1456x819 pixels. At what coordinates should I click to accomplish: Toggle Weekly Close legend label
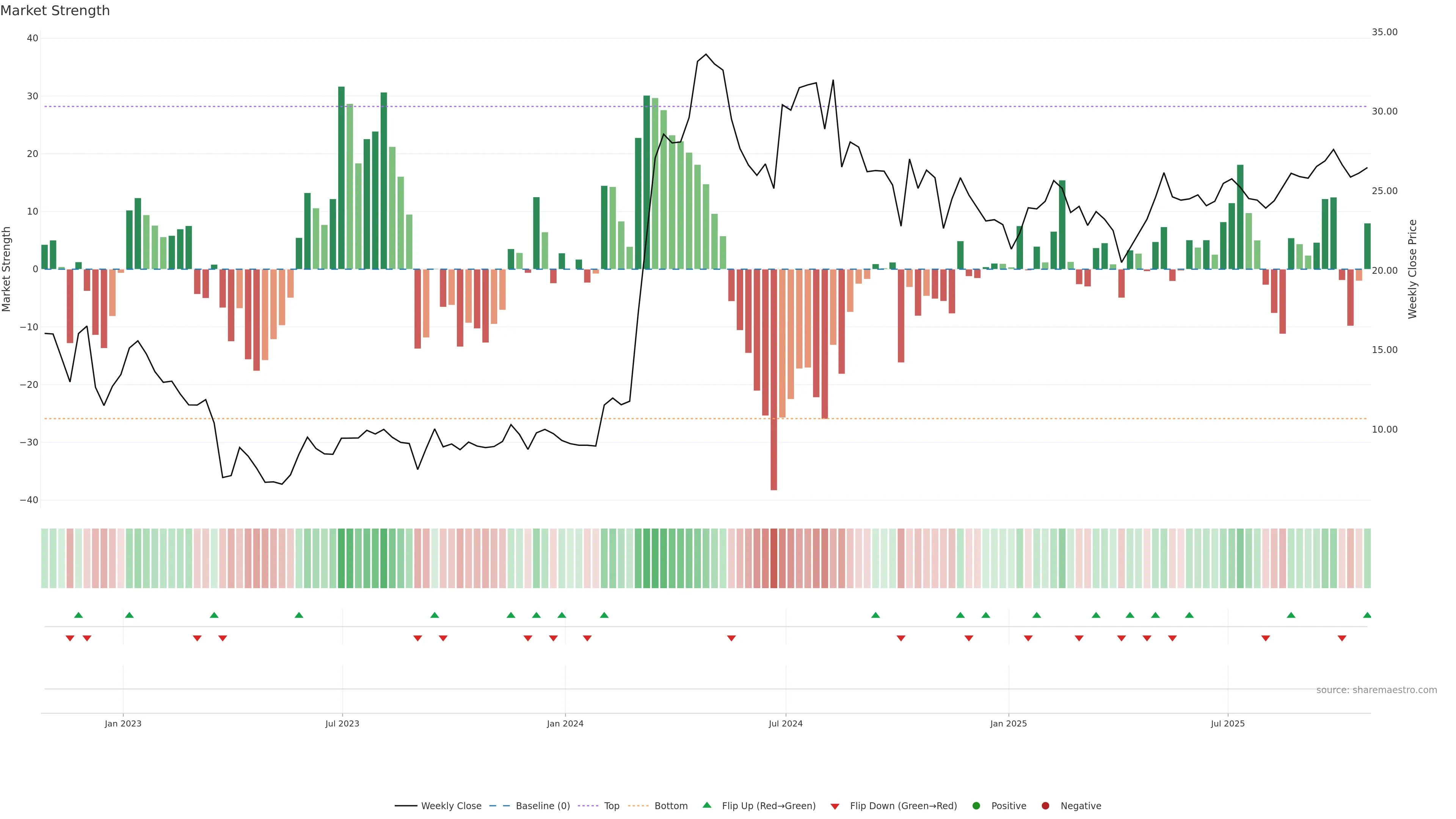451,806
